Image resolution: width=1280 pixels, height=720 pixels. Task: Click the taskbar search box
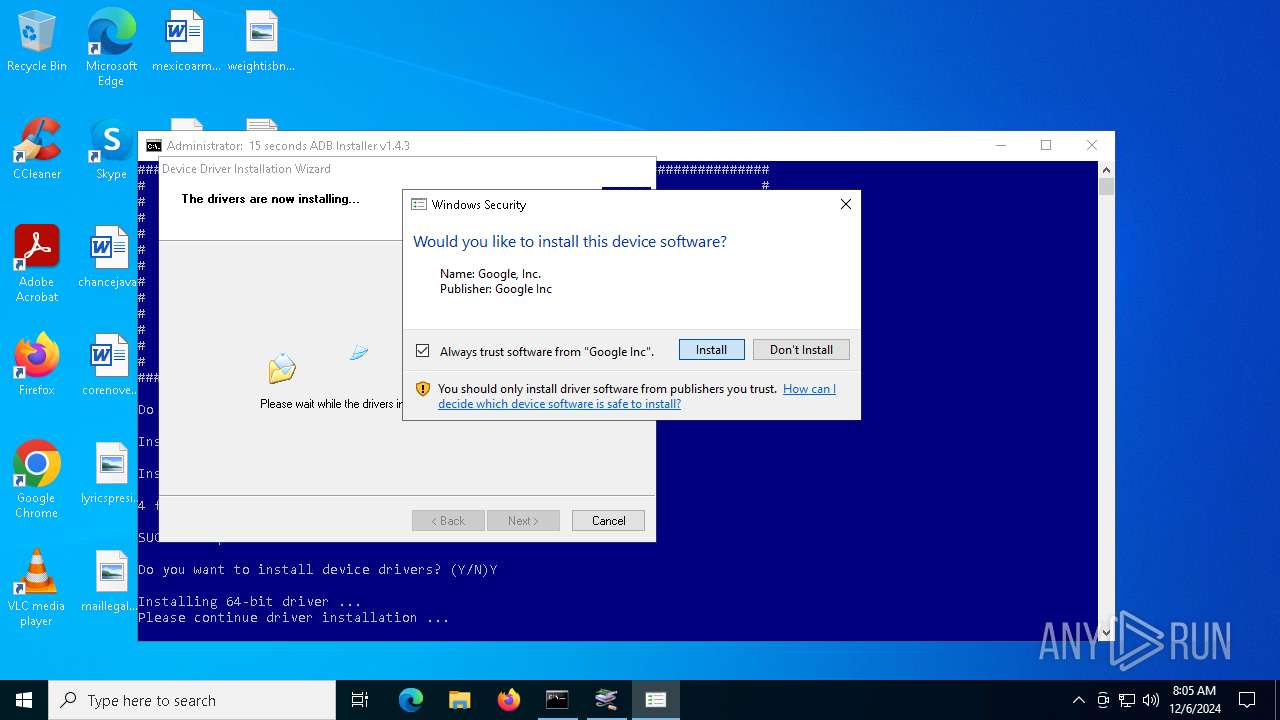pos(192,700)
